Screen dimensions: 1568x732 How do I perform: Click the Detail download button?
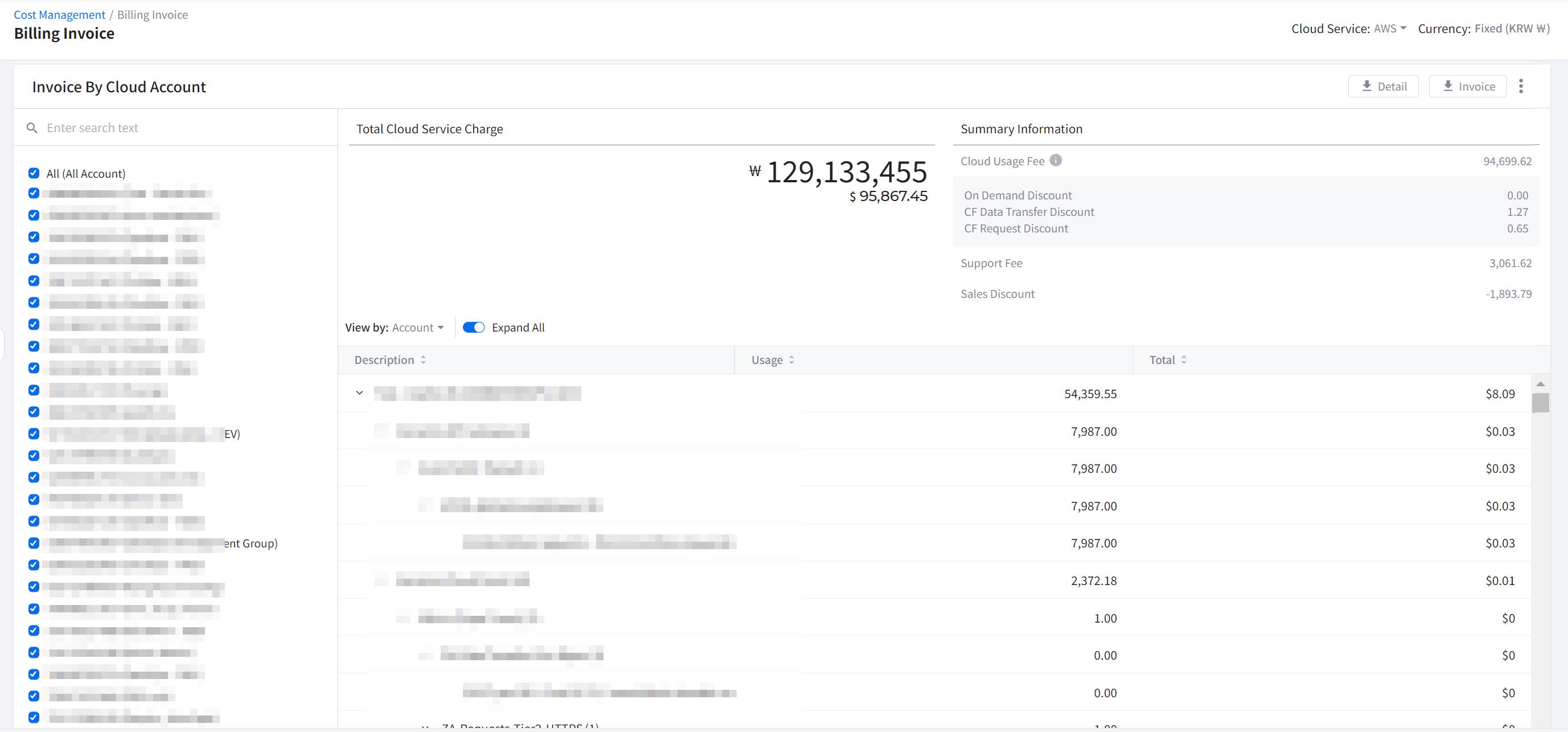[x=1383, y=86]
